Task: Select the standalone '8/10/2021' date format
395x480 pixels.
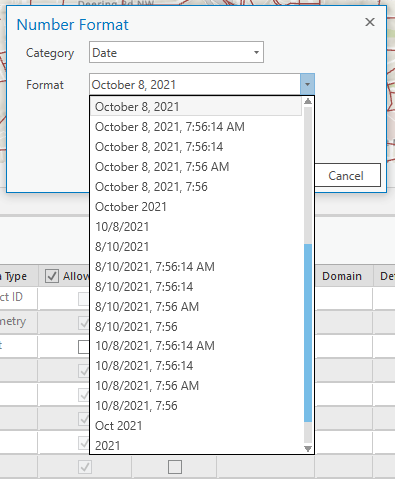Action: pos(122,247)
